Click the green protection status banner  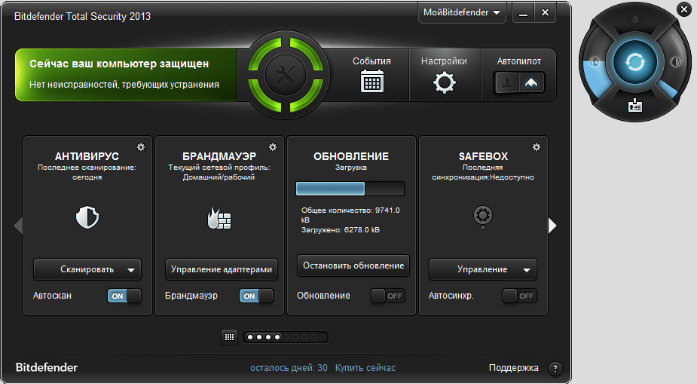pyautogui.click(x=126, y=75)
